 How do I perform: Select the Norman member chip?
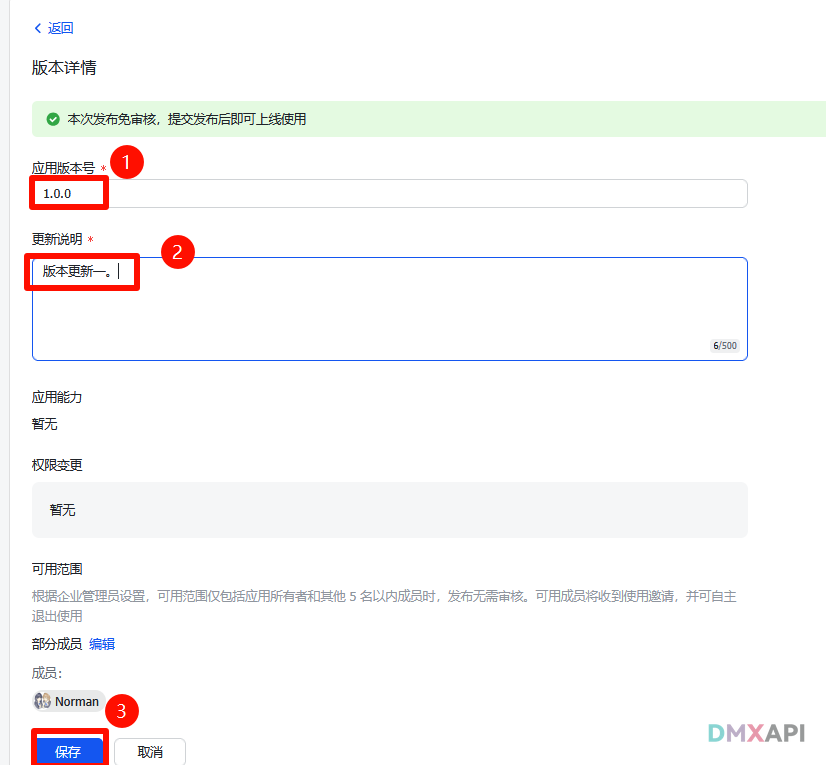[67, 701]
